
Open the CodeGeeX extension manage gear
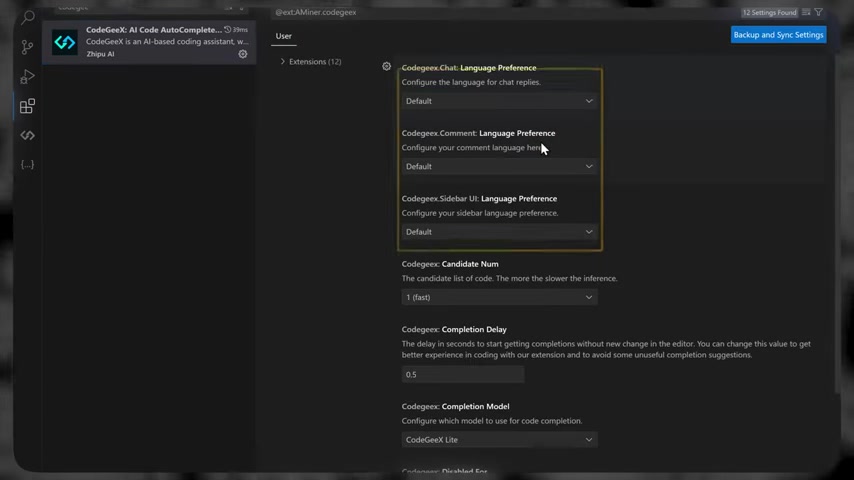point(243,54)
